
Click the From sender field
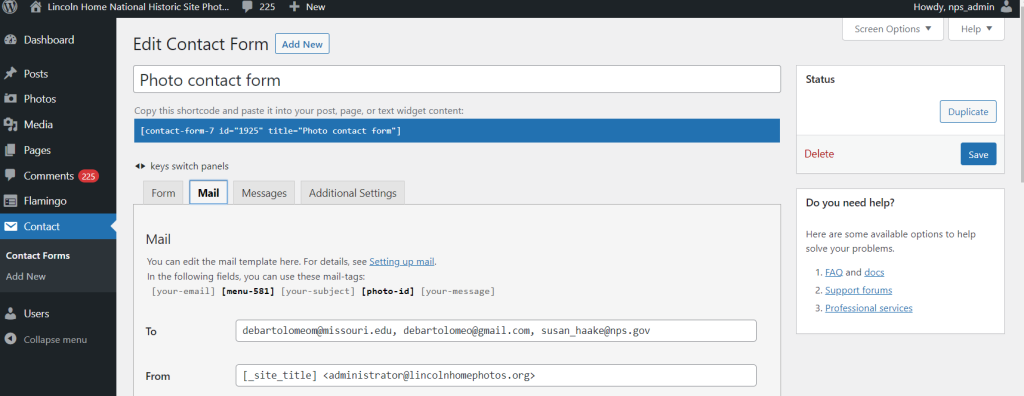[x=496, y=376]
